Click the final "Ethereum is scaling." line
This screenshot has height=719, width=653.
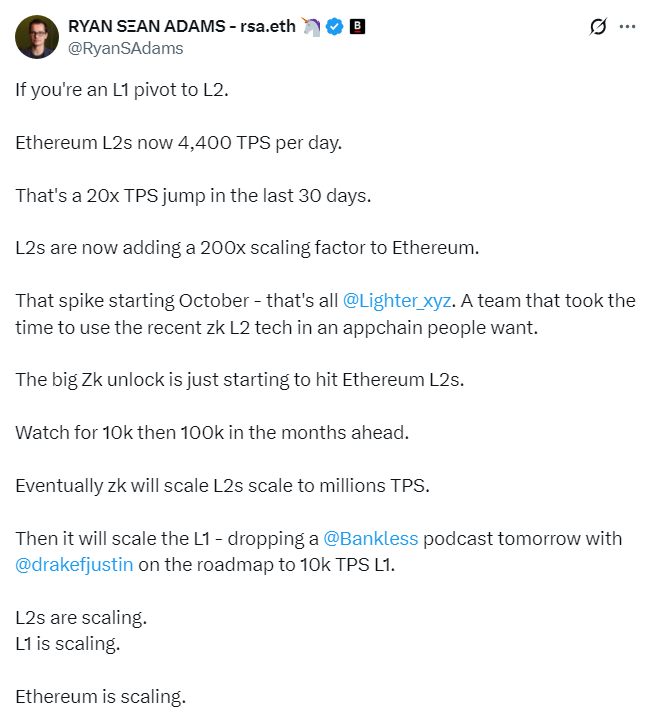[x=100, y=696]
